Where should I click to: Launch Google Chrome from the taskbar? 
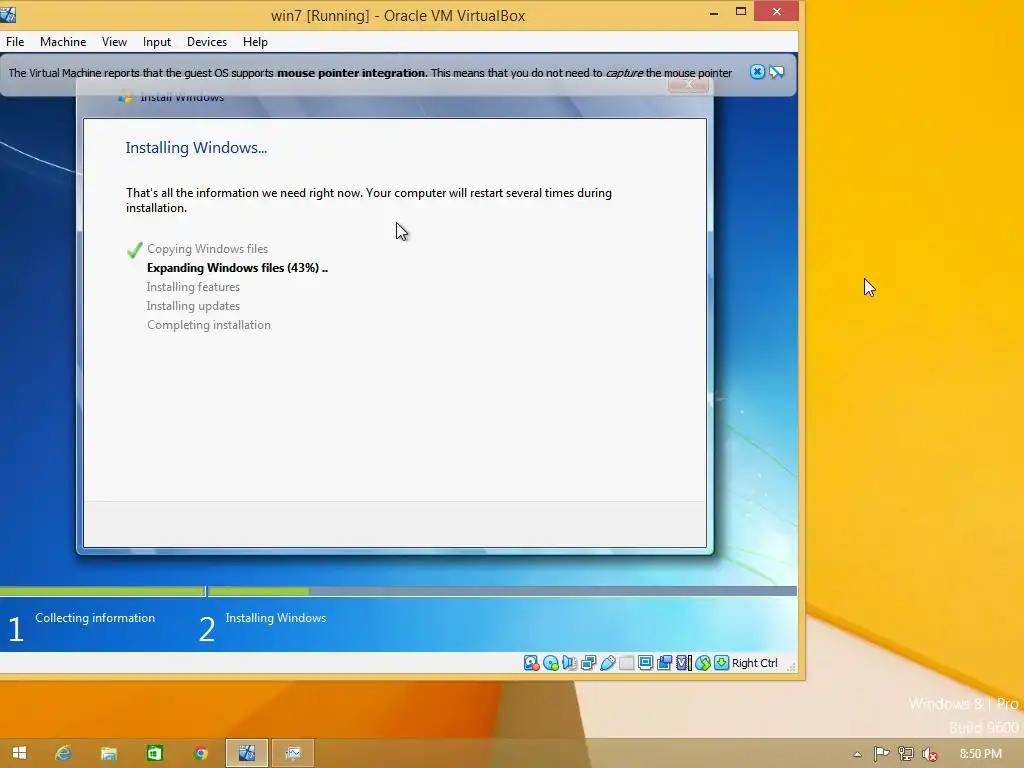[x=200, y=753]
